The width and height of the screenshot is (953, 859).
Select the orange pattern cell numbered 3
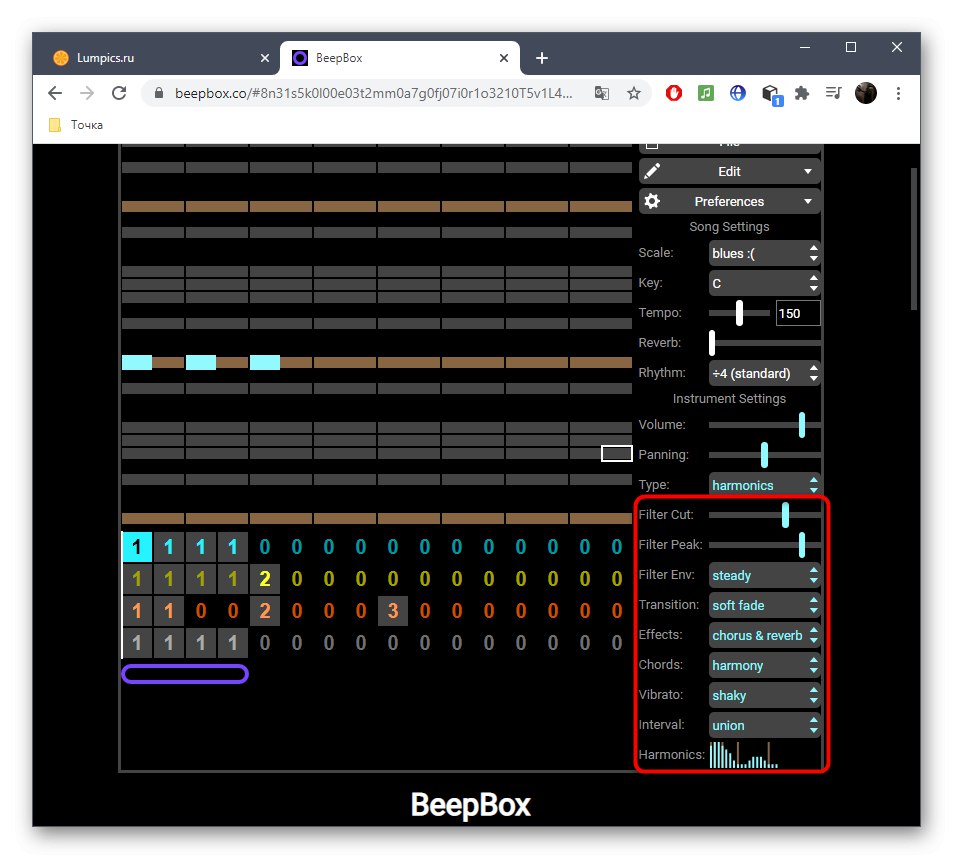(393, 610)
